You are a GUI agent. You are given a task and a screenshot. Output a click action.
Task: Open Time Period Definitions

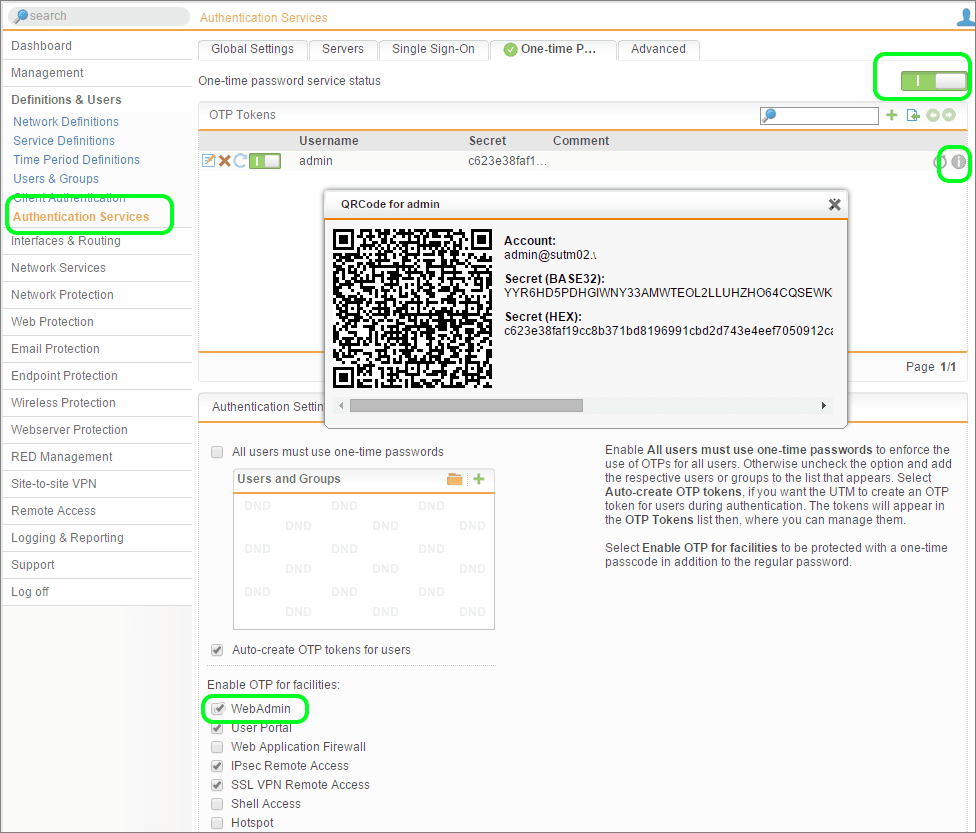[77, 160]
